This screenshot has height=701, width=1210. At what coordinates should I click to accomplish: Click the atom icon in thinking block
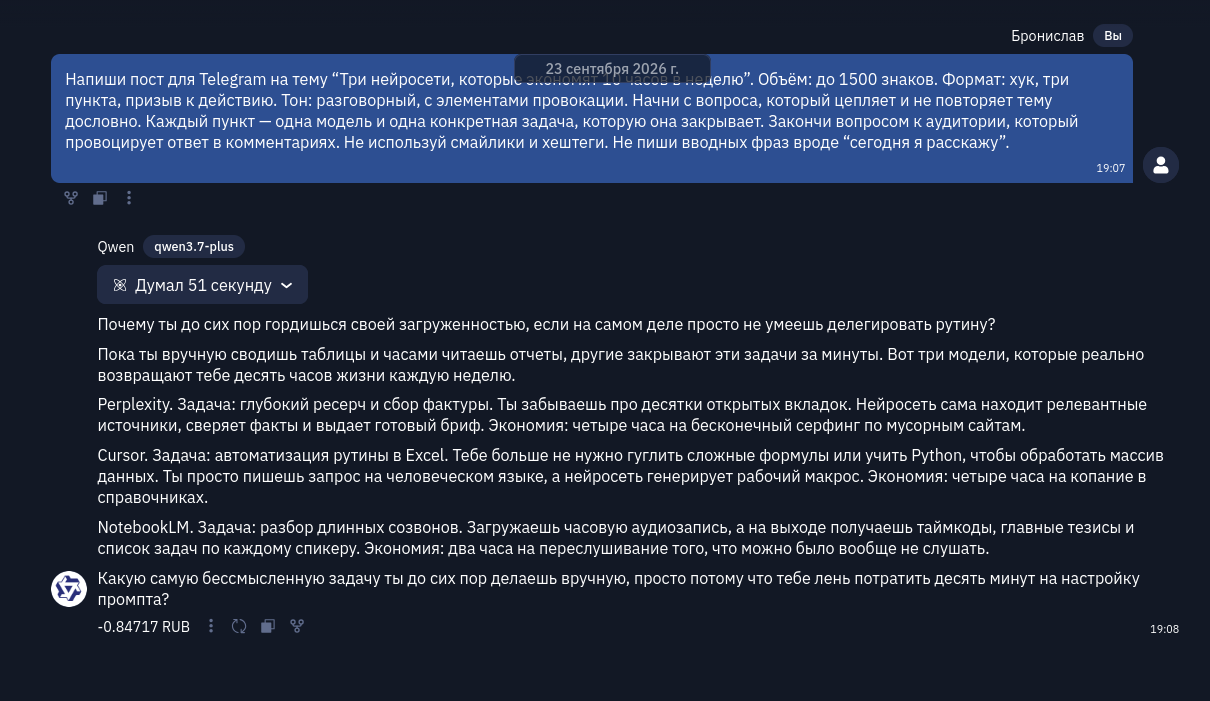coord(120,285)
